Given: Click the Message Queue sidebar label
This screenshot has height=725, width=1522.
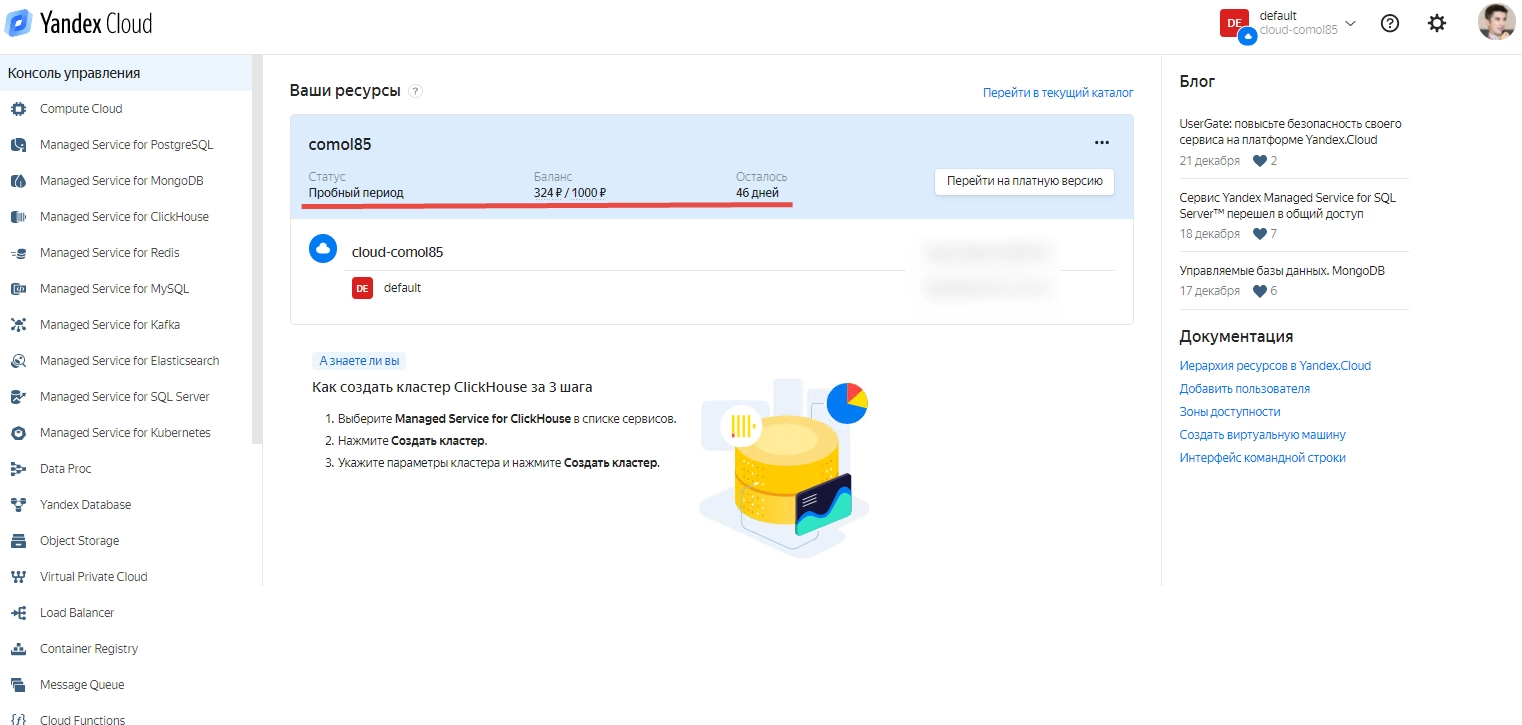Looking at the screenshot, I should (x=82, y=685).
